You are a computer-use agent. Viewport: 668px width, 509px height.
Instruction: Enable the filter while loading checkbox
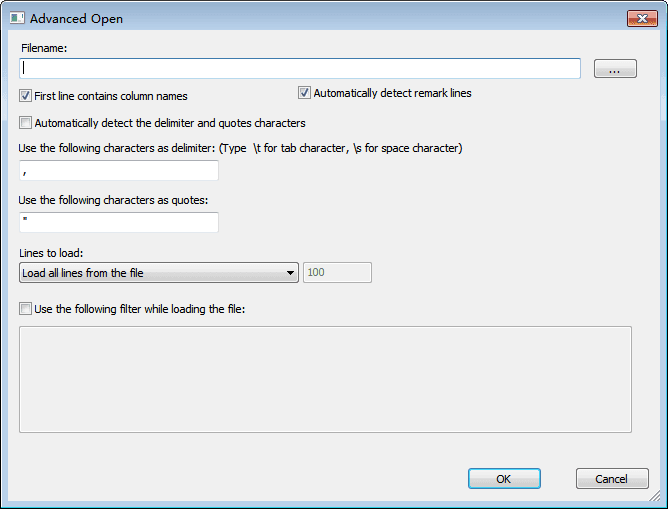pyautogui.click(x=26, y=309)
